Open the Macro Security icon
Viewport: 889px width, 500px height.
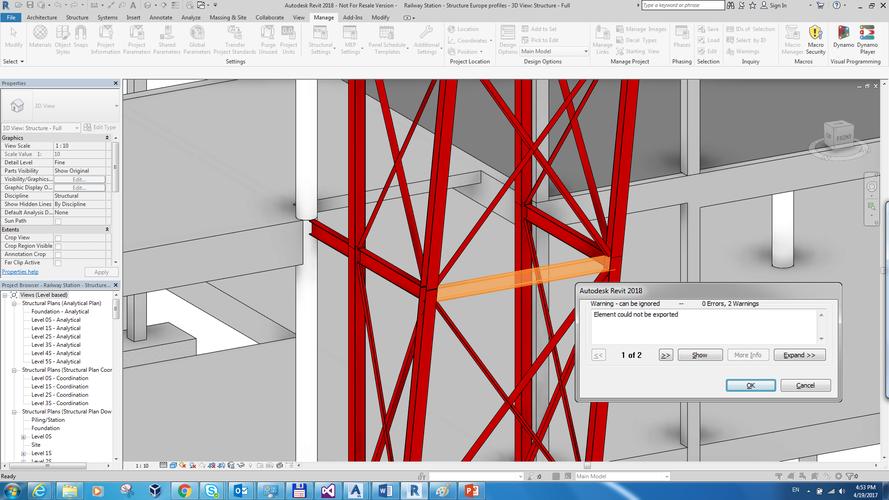pyautogui.click(x=815, y=40)
